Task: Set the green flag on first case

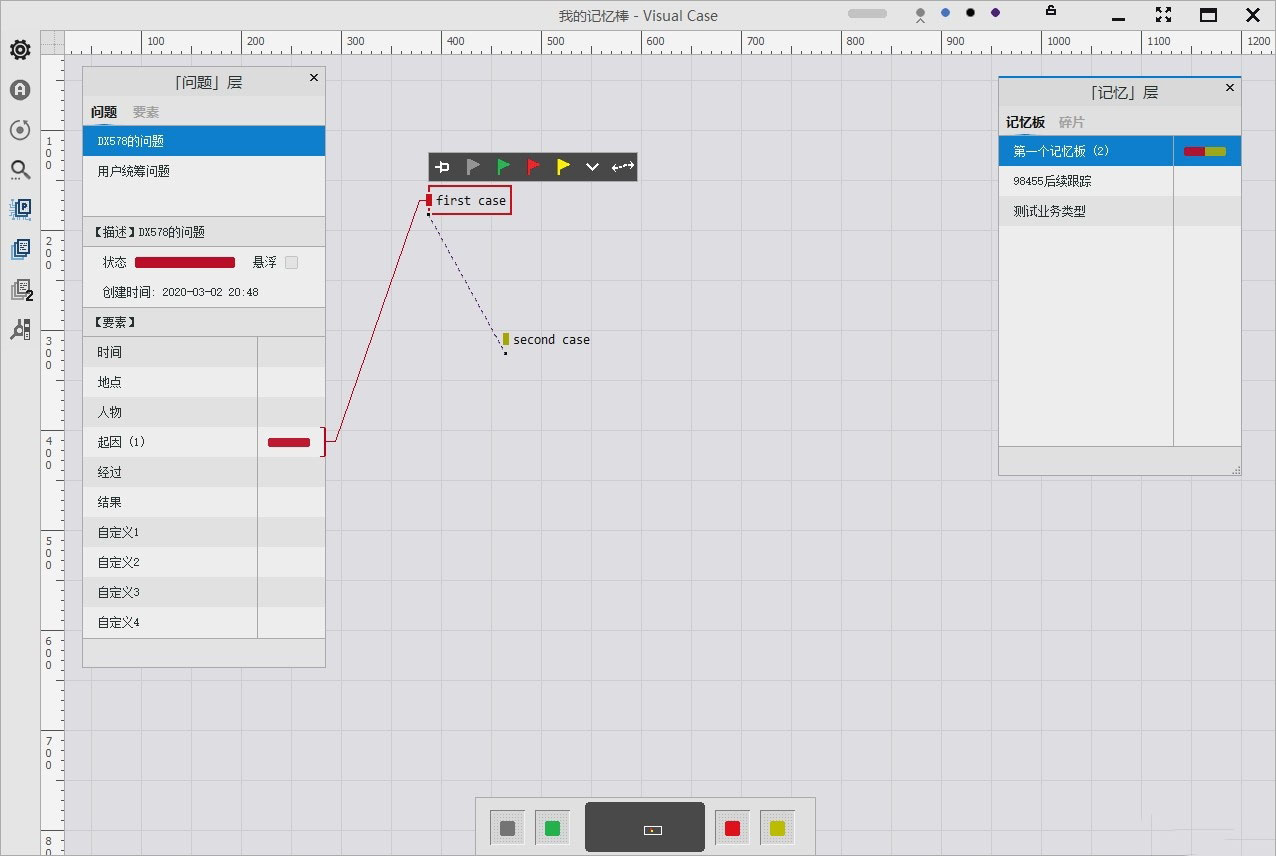Action: [x=503, y=167]
